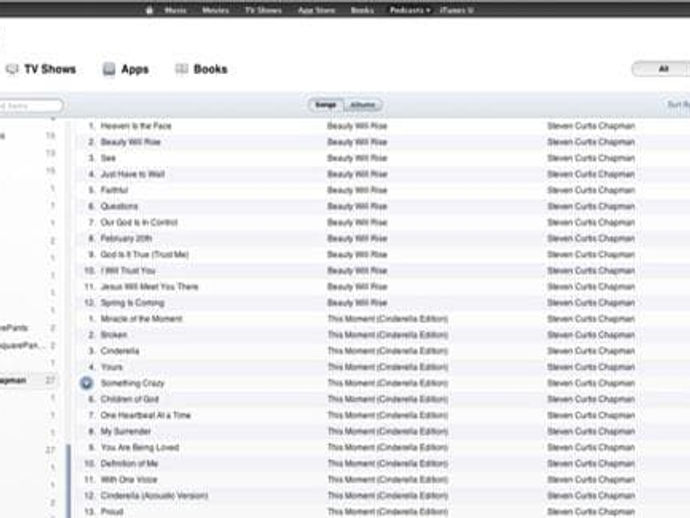Viewport: 690px width, 518px height.
Task: Open the Apps purchased category label
Action: [135, 69]
